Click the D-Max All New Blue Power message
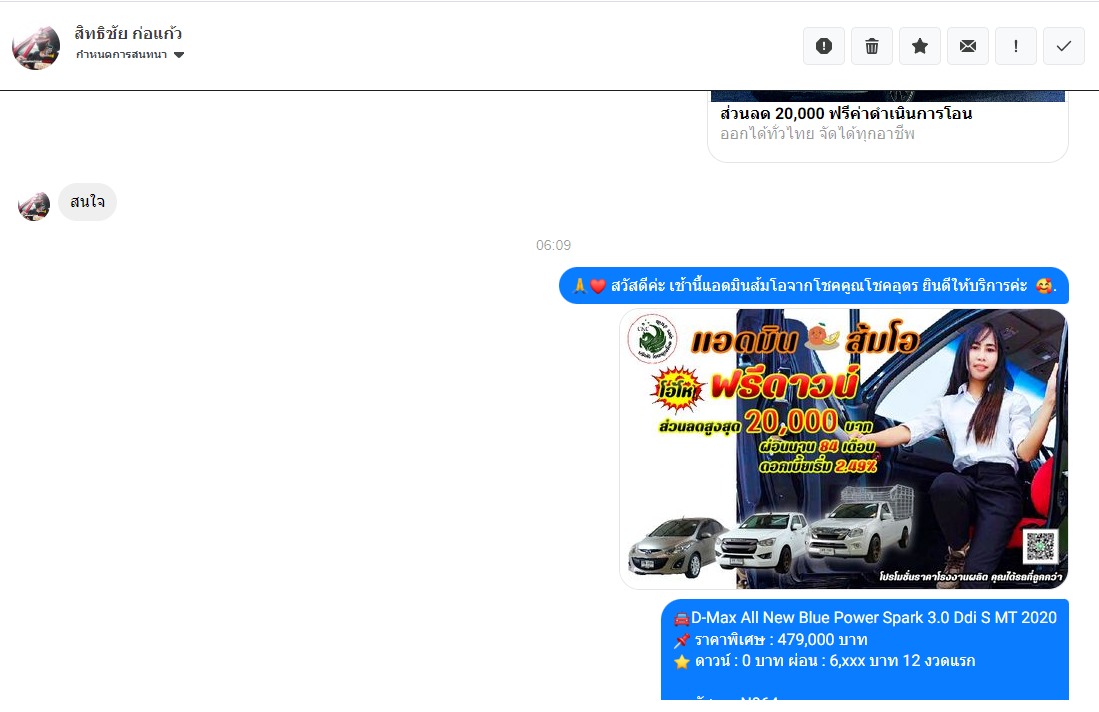The height and width of the screenshot is (712, 1099). [865, 649]
